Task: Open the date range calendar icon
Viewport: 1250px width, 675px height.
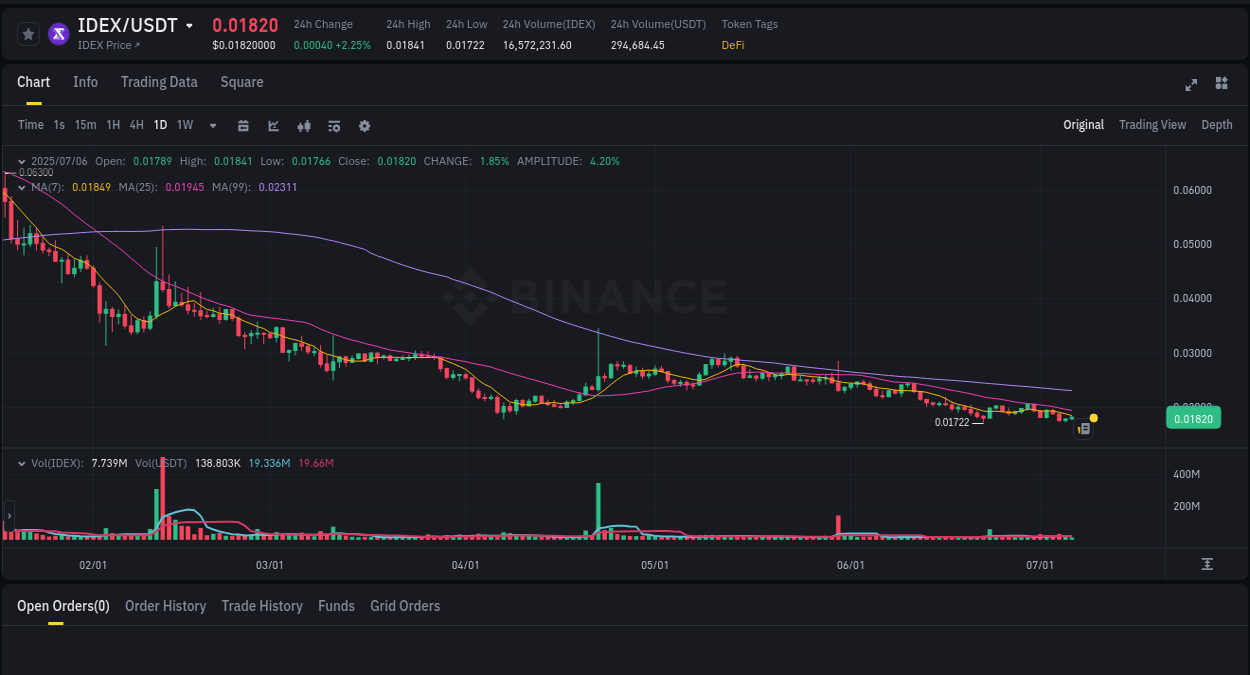Action: coord(243,125)
